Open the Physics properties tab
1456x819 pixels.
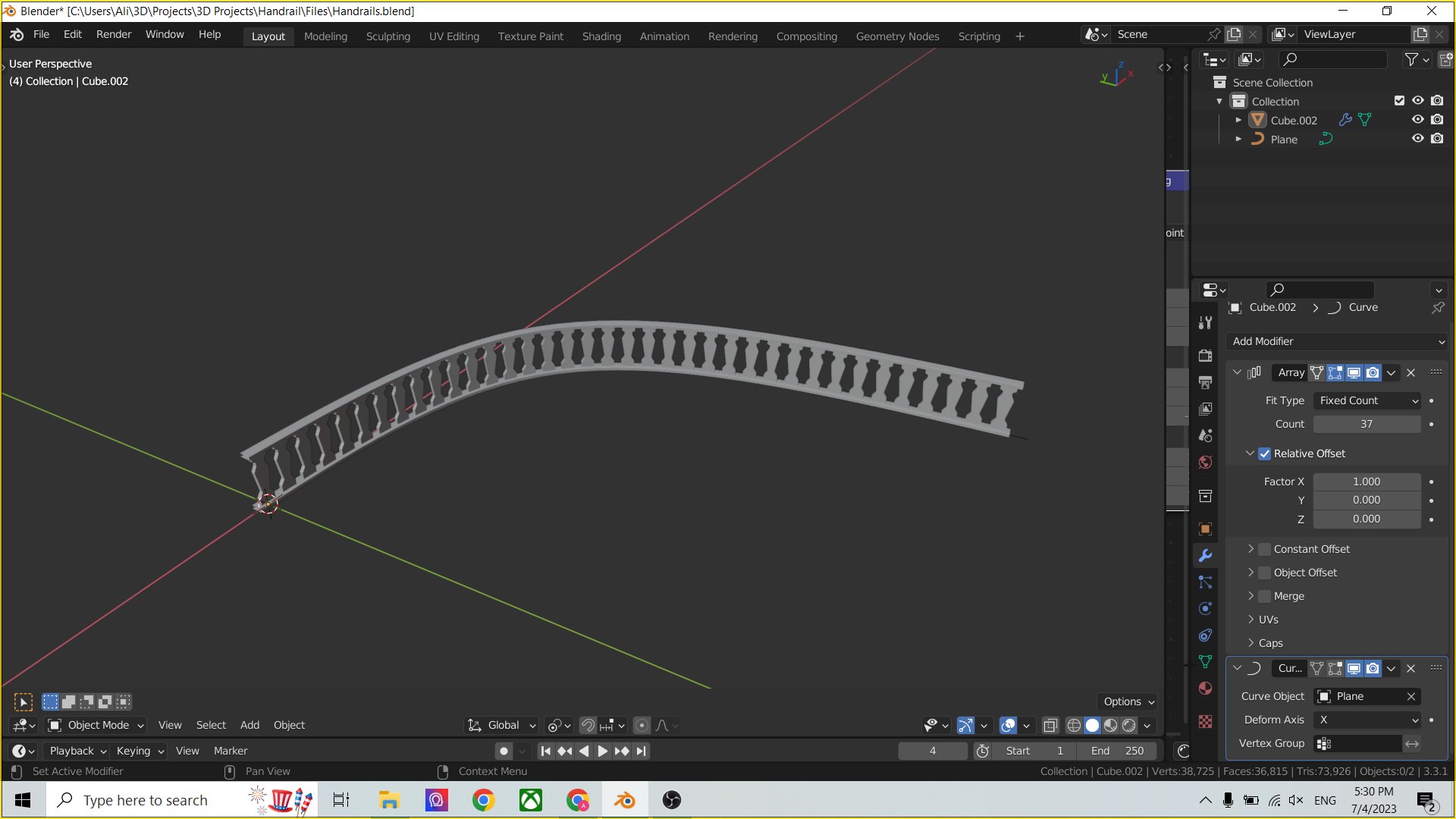pos(1205,608)
